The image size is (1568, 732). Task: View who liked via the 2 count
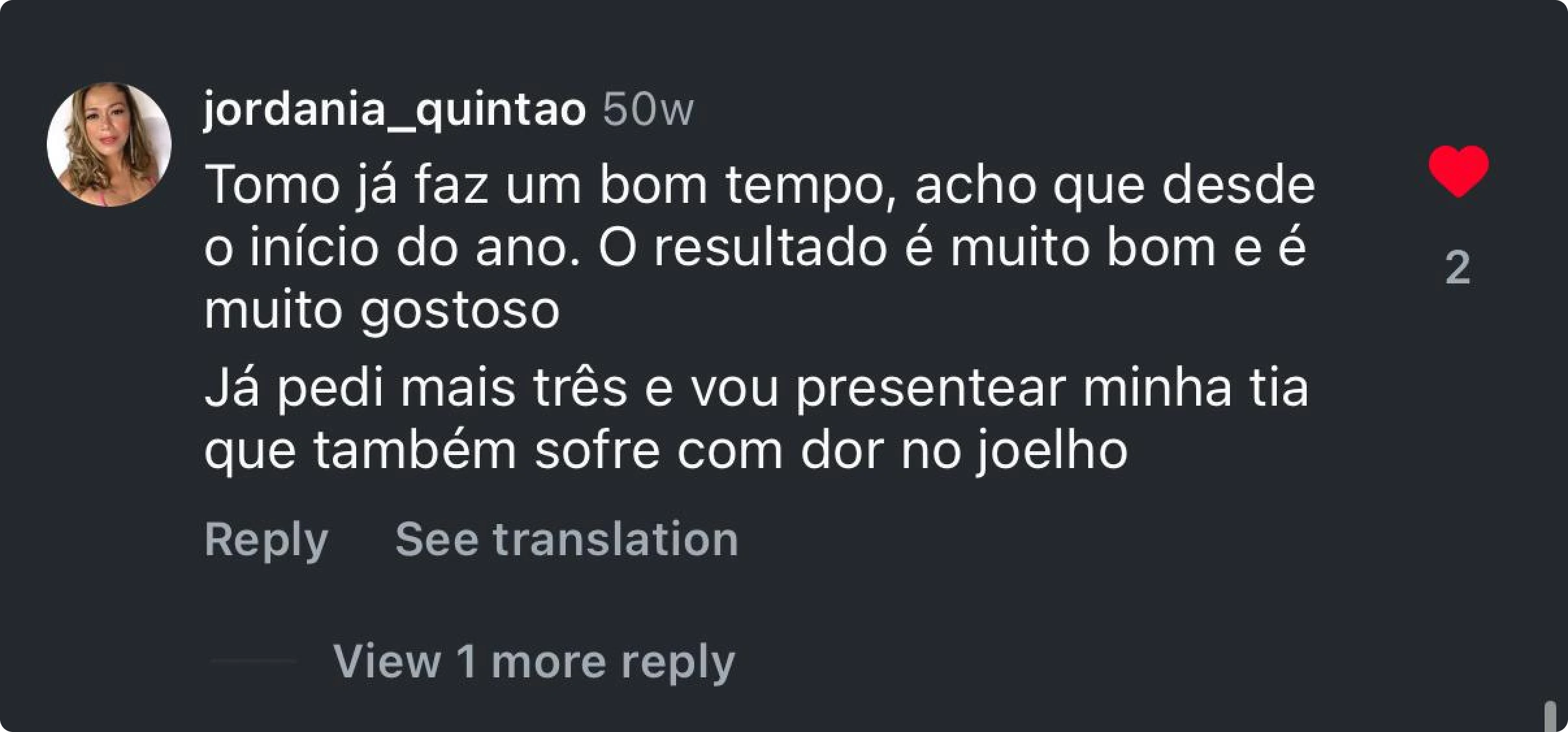(x=1458, y=267)
